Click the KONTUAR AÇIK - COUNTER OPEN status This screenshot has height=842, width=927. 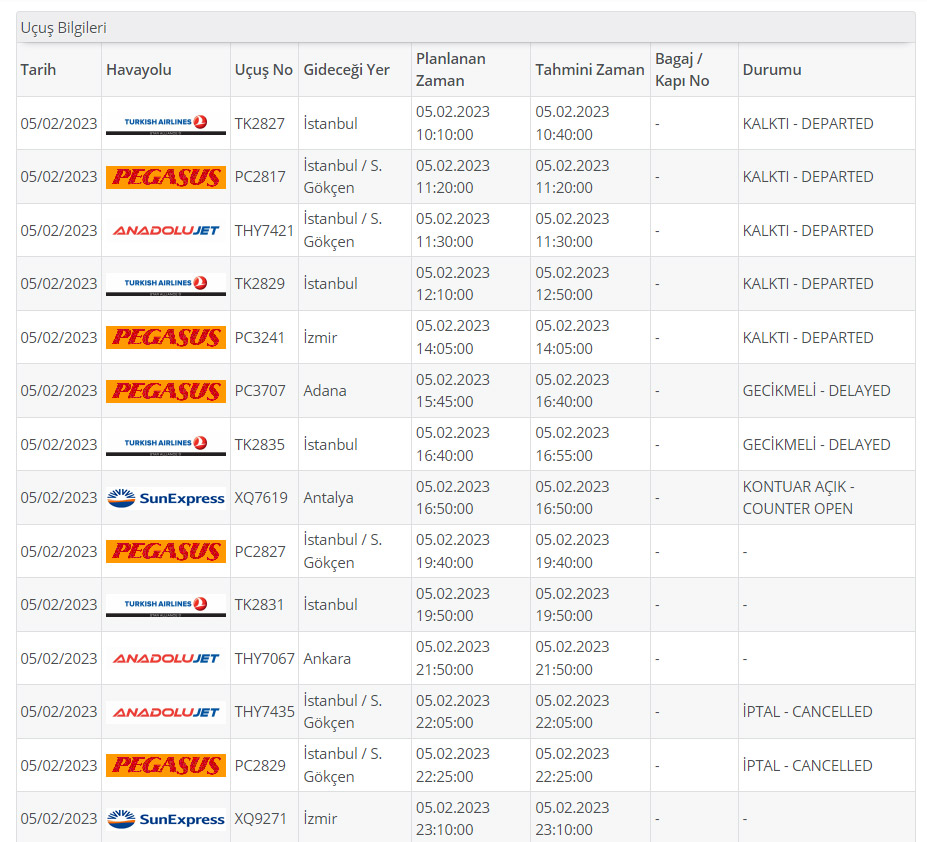pos(797,498)
